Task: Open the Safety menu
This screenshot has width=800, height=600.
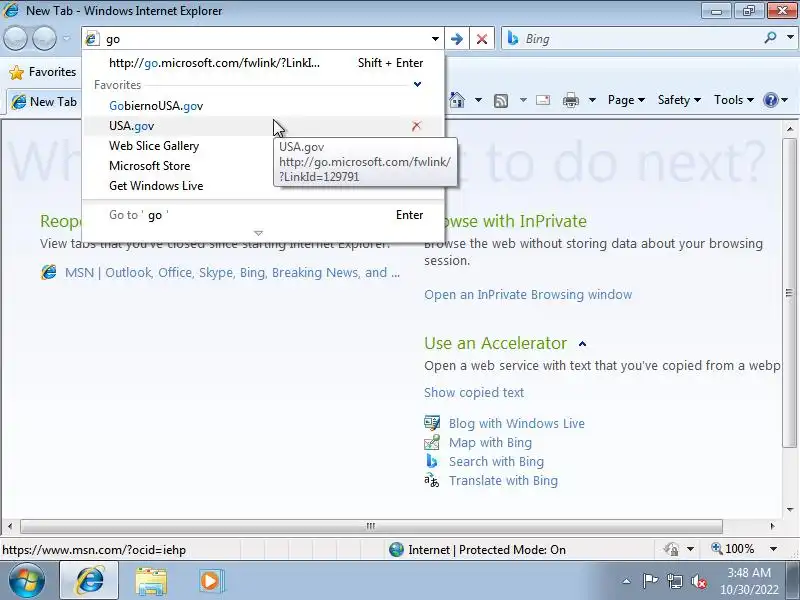Action: (679, 100)
